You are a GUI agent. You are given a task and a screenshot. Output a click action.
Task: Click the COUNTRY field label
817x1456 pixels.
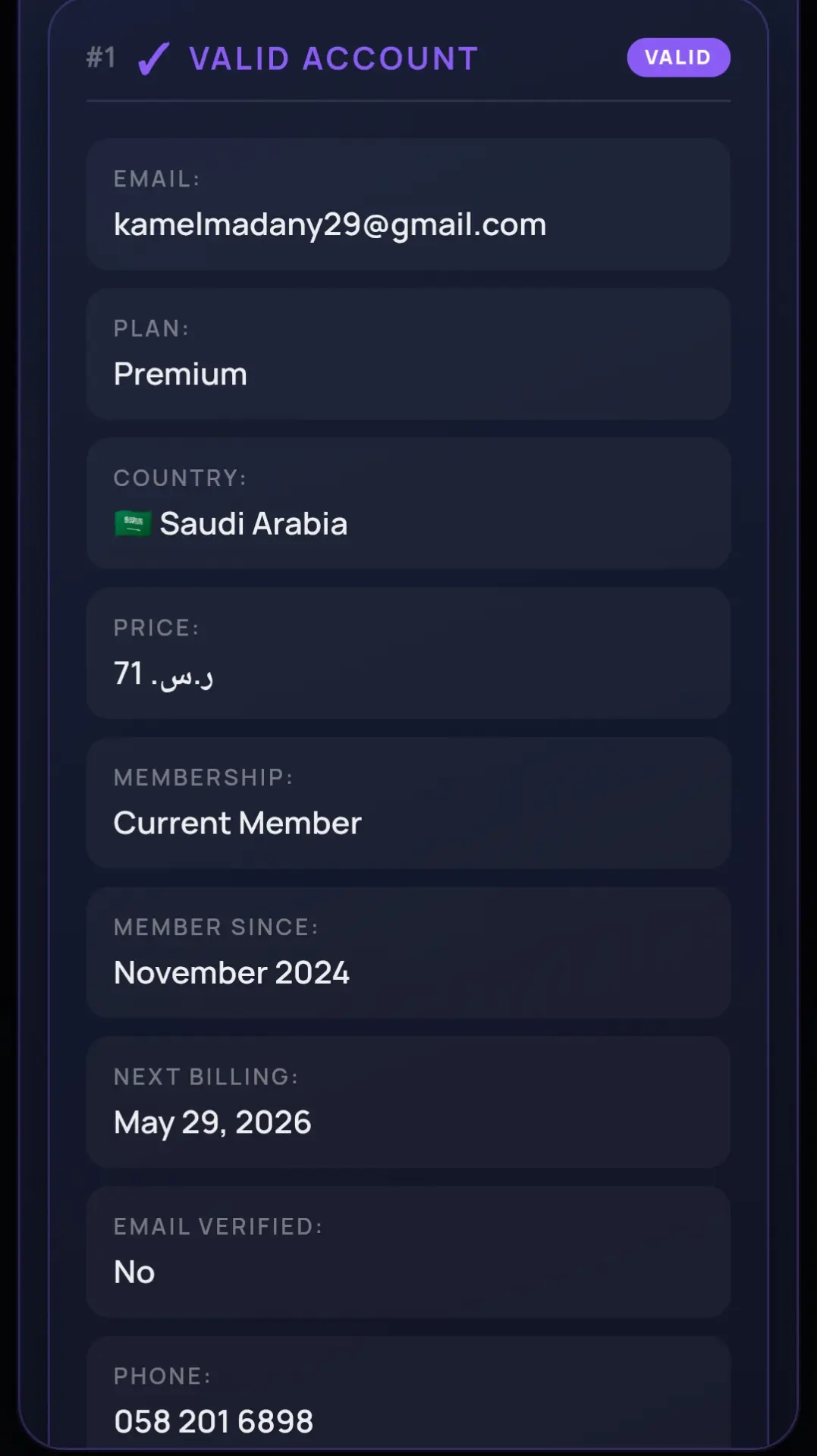coord(180,478)
